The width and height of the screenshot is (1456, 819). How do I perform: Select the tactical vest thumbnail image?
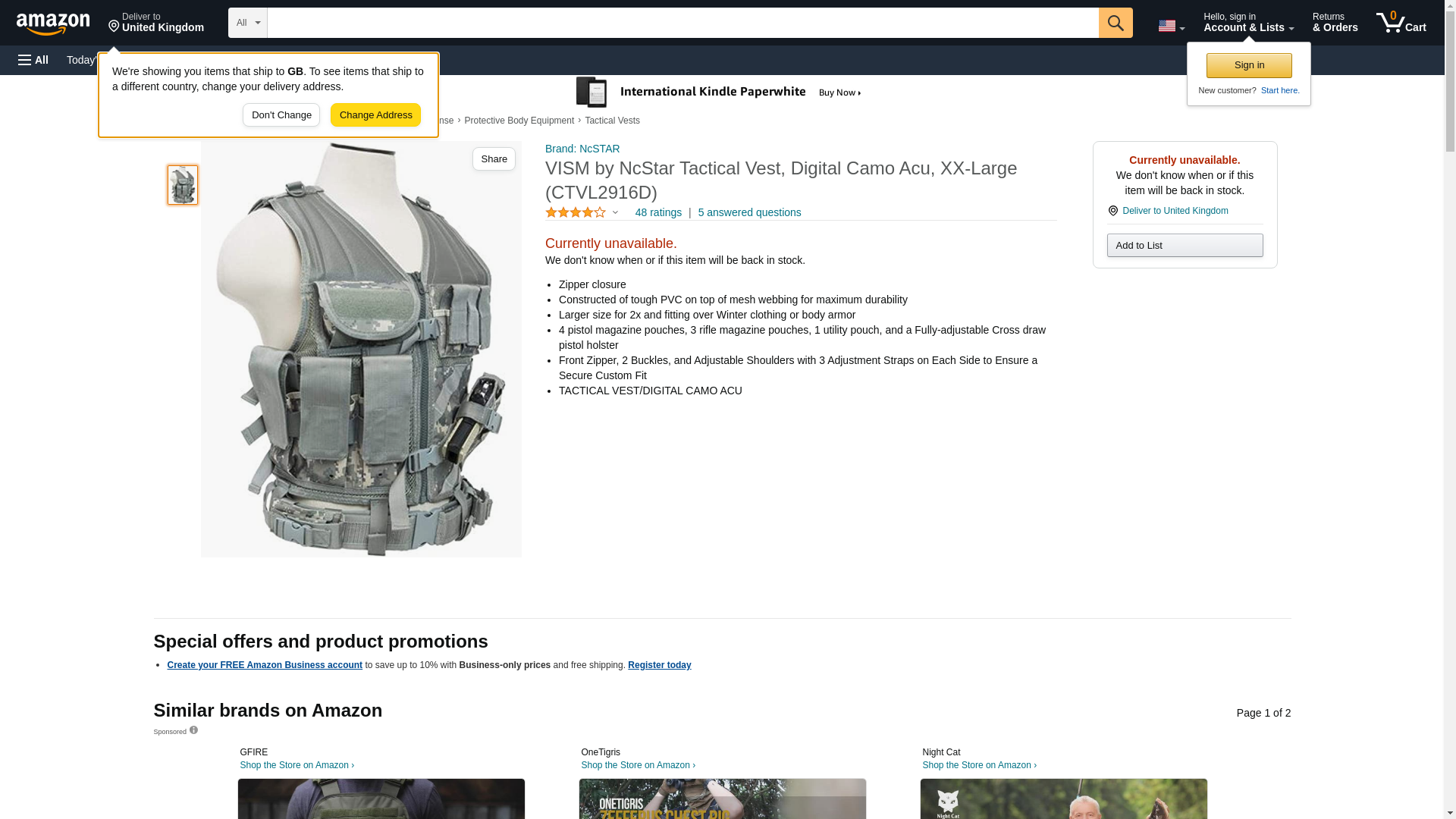click(x=183, y=185)
